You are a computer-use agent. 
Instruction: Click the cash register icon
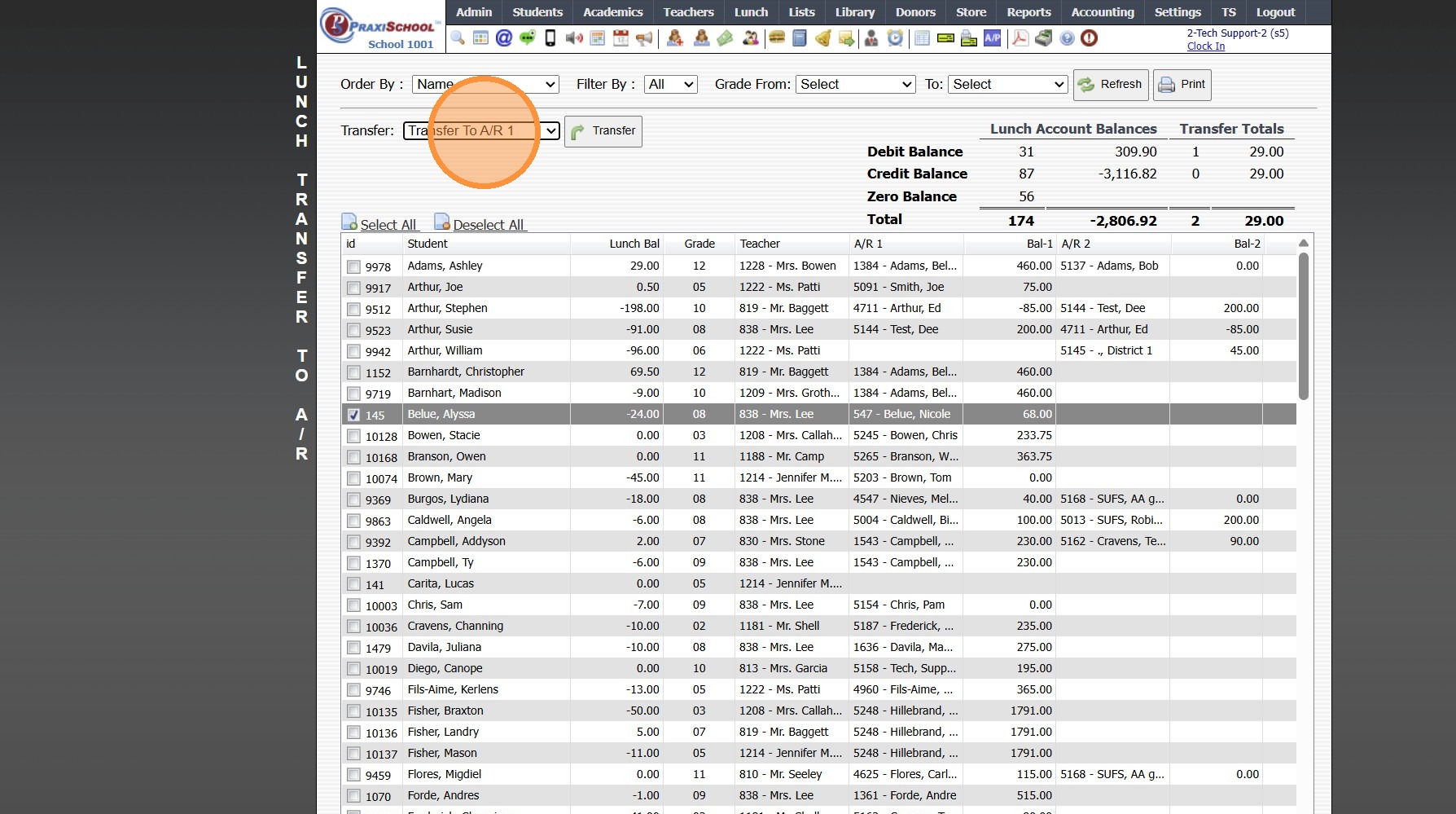pyautogui.click(x=1044, y=38)
